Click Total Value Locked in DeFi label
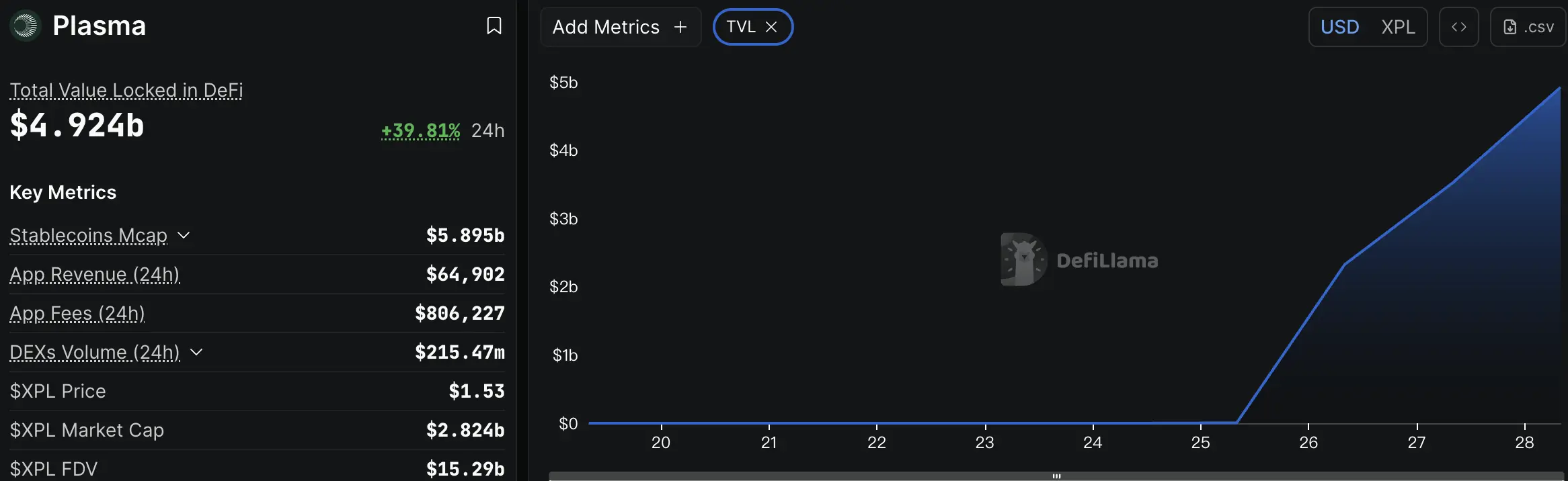Viewport: 1568px width, 481px height. point(126,90)
